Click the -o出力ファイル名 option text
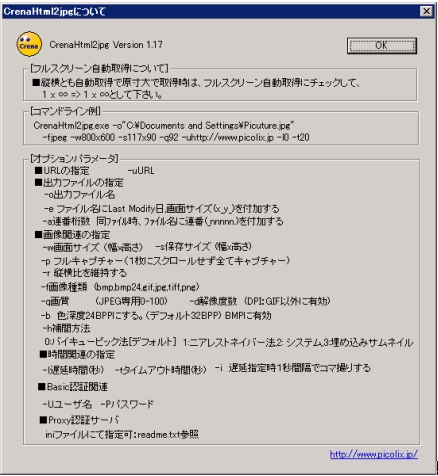 coord(79,195)
